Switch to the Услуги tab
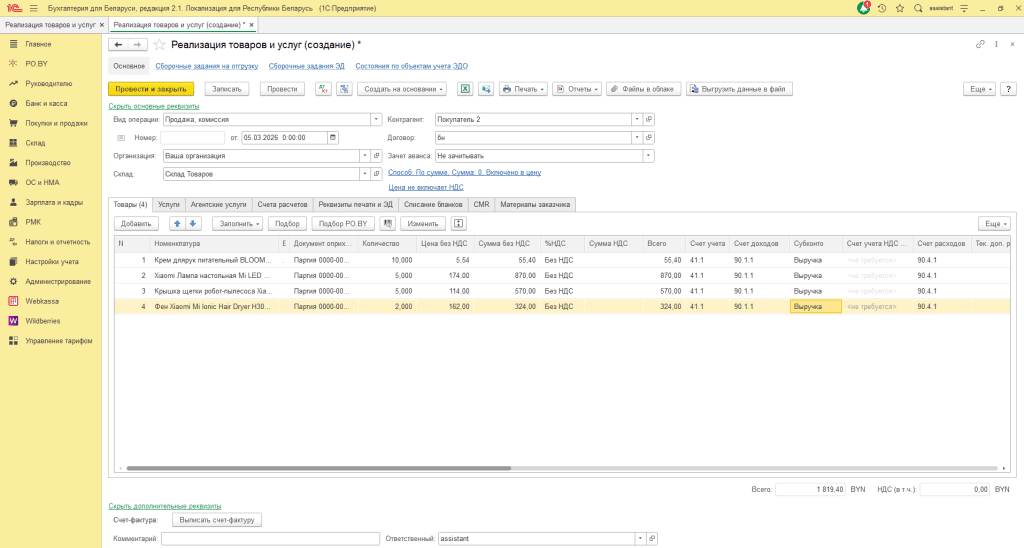 tap(169, 204)
